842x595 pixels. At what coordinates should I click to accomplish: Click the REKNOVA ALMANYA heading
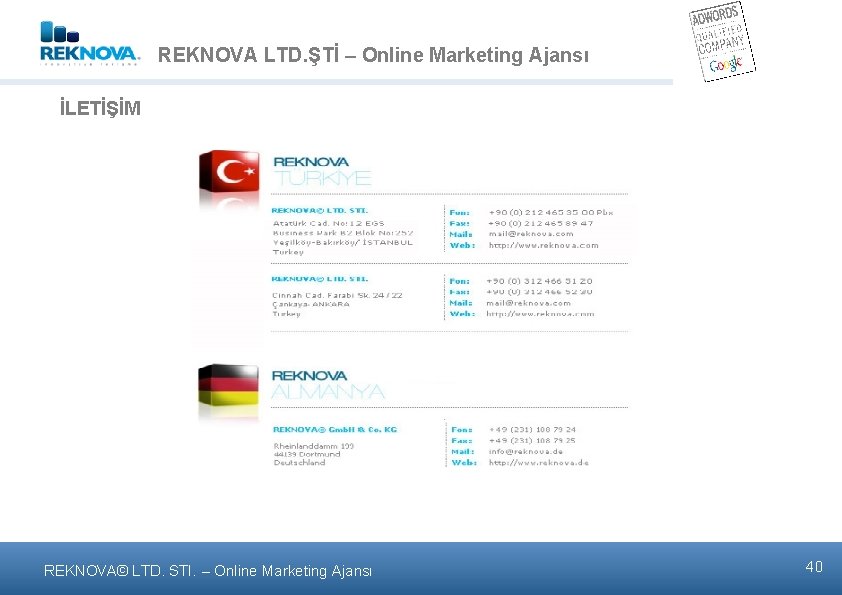coord(328,384)
